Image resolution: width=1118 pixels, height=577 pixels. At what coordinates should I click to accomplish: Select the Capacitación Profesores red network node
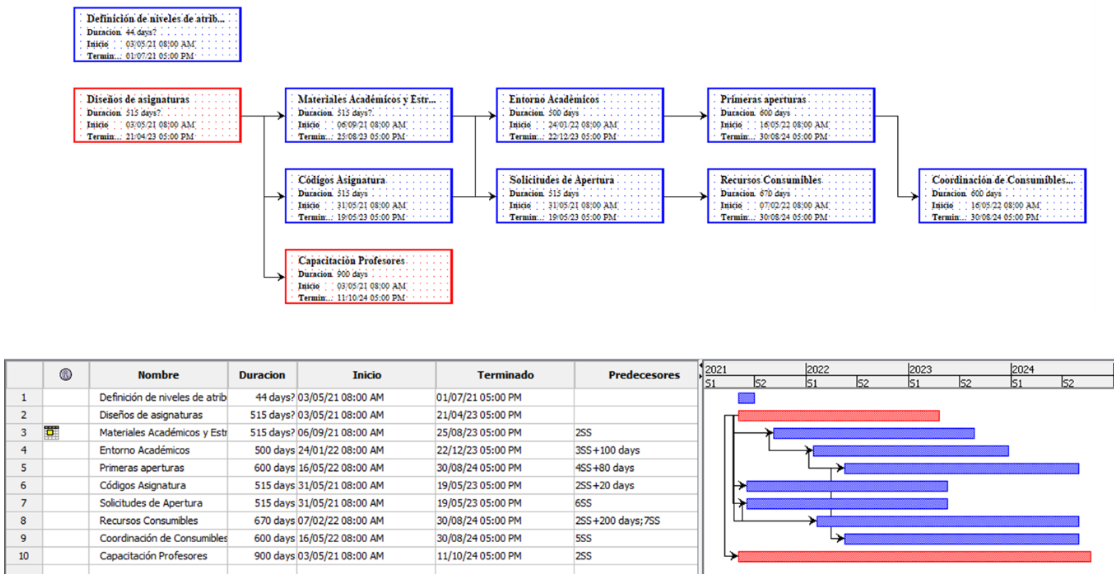368,276
